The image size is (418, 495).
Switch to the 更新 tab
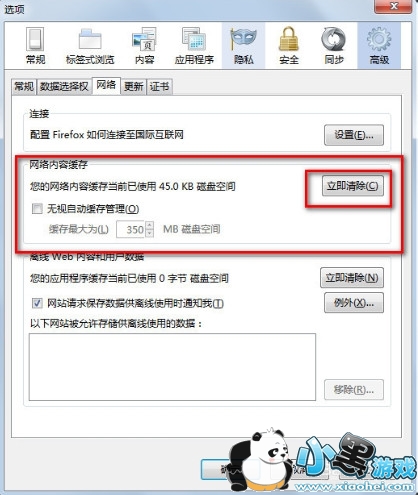(133, 87)
